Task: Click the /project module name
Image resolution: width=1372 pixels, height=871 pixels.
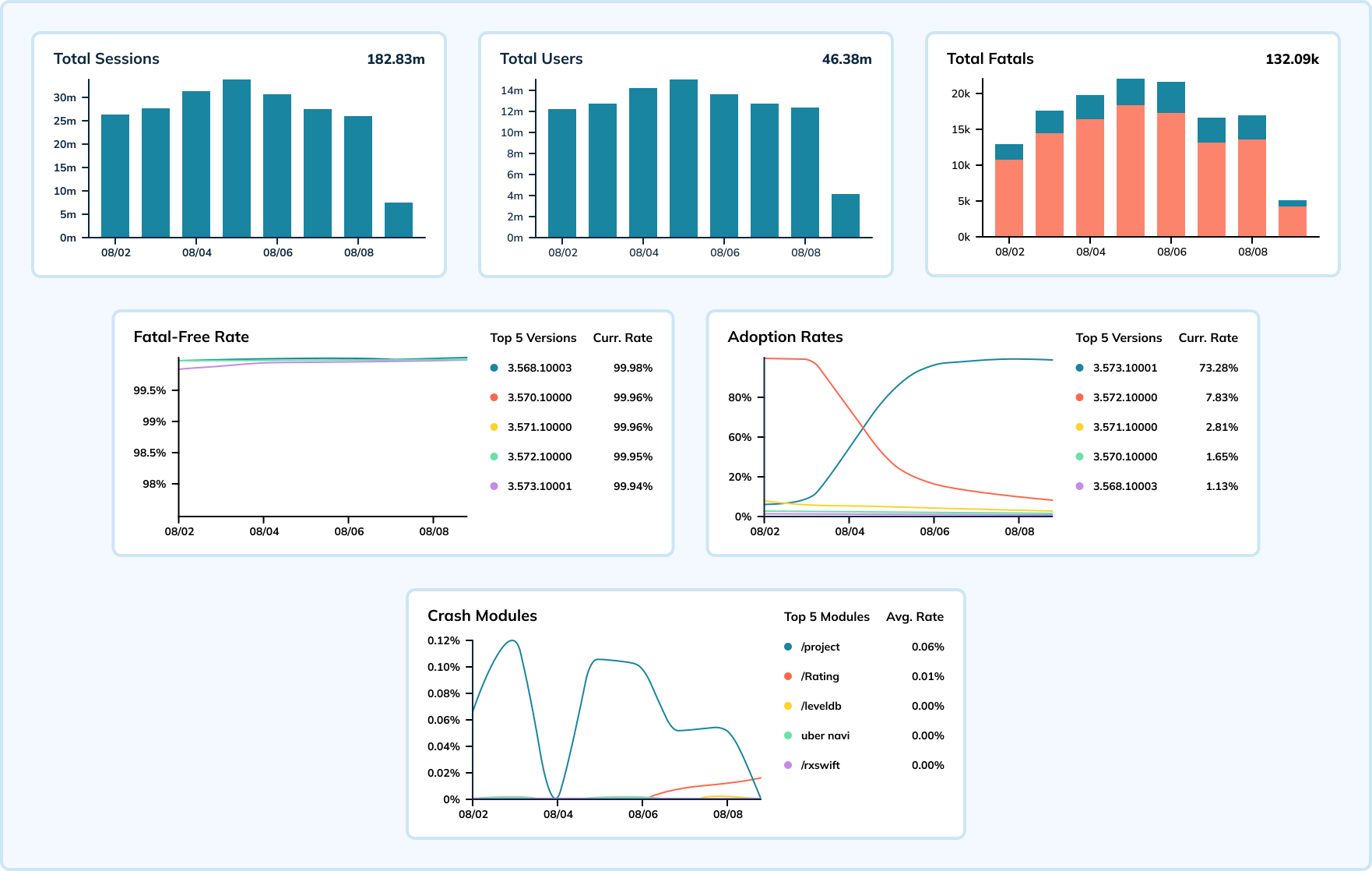Action: coord(821,647)
